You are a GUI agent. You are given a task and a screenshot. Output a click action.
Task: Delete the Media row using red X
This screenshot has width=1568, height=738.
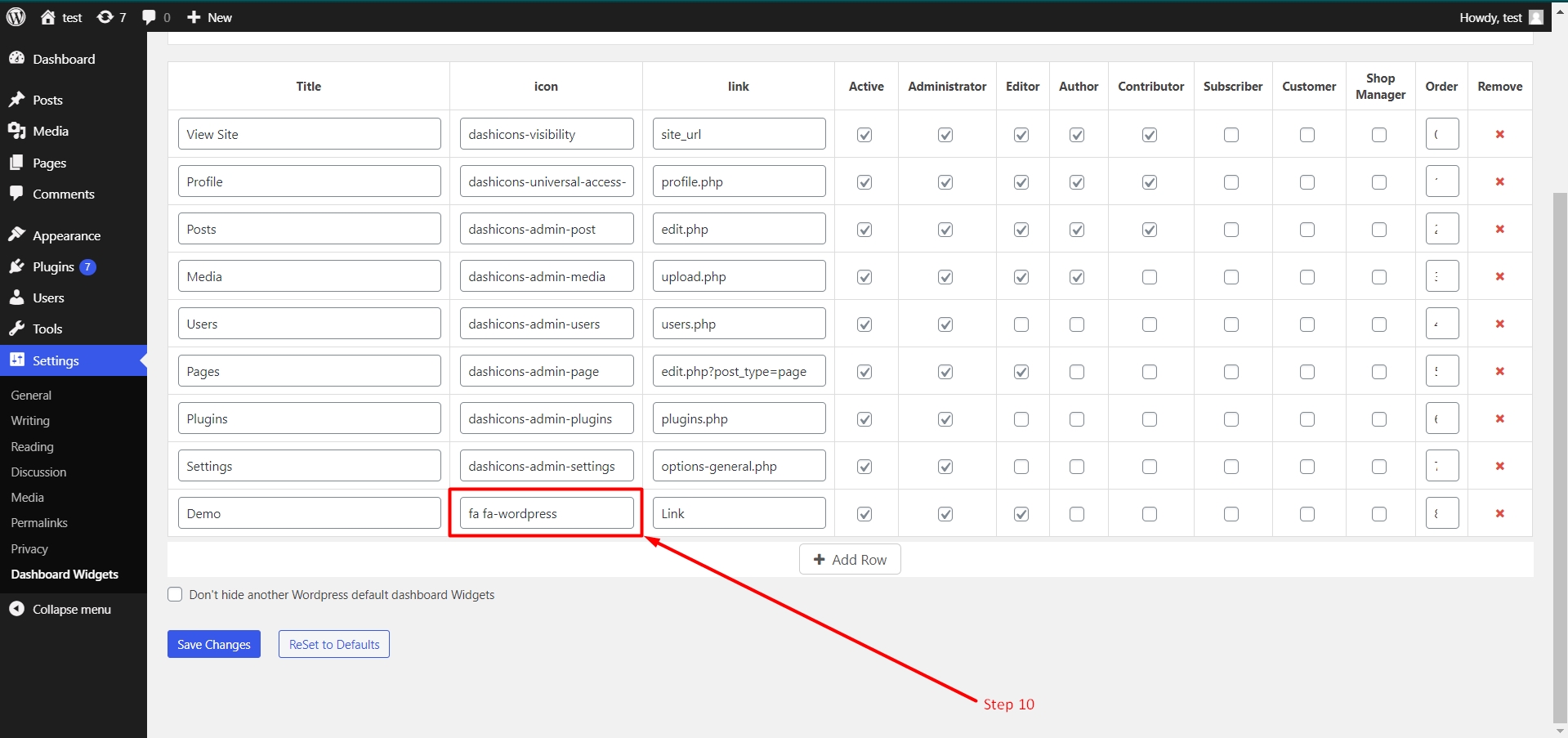(x=1500, y=276)
